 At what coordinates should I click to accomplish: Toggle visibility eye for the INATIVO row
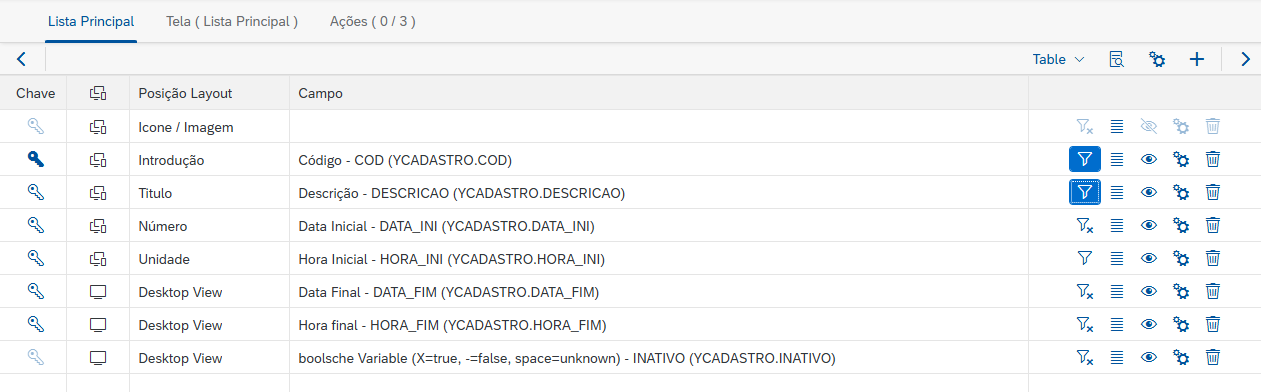click(x=1149, y=357)
